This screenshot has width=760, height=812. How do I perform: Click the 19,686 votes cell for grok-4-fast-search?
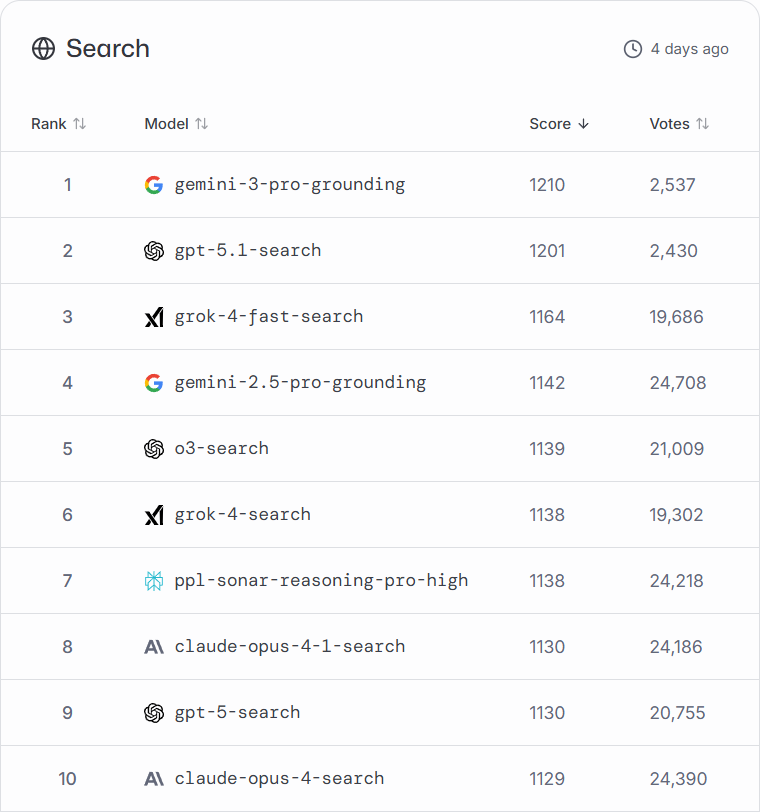click(677, 317)
